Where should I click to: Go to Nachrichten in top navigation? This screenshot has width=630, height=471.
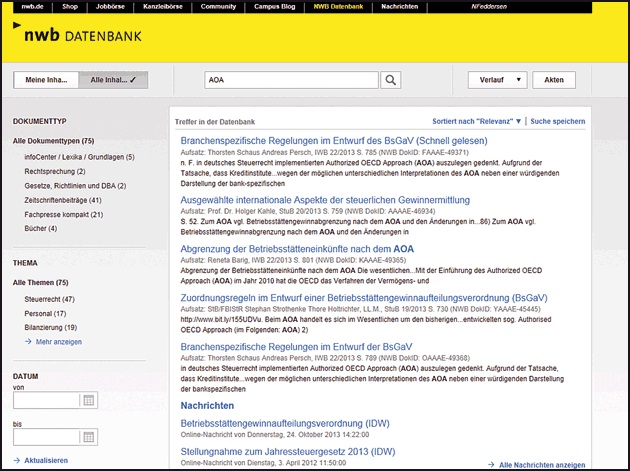tap(400, 6)
